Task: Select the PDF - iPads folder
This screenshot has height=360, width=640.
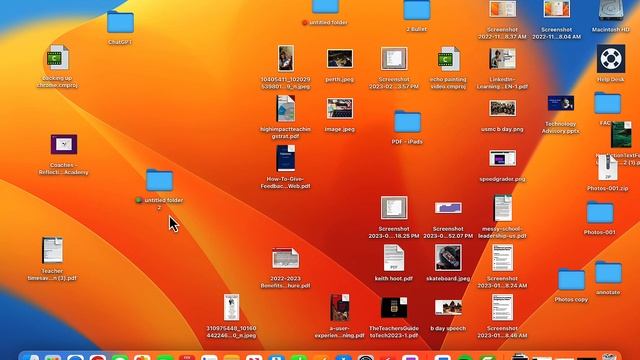Action: click(x=407, y=121)
